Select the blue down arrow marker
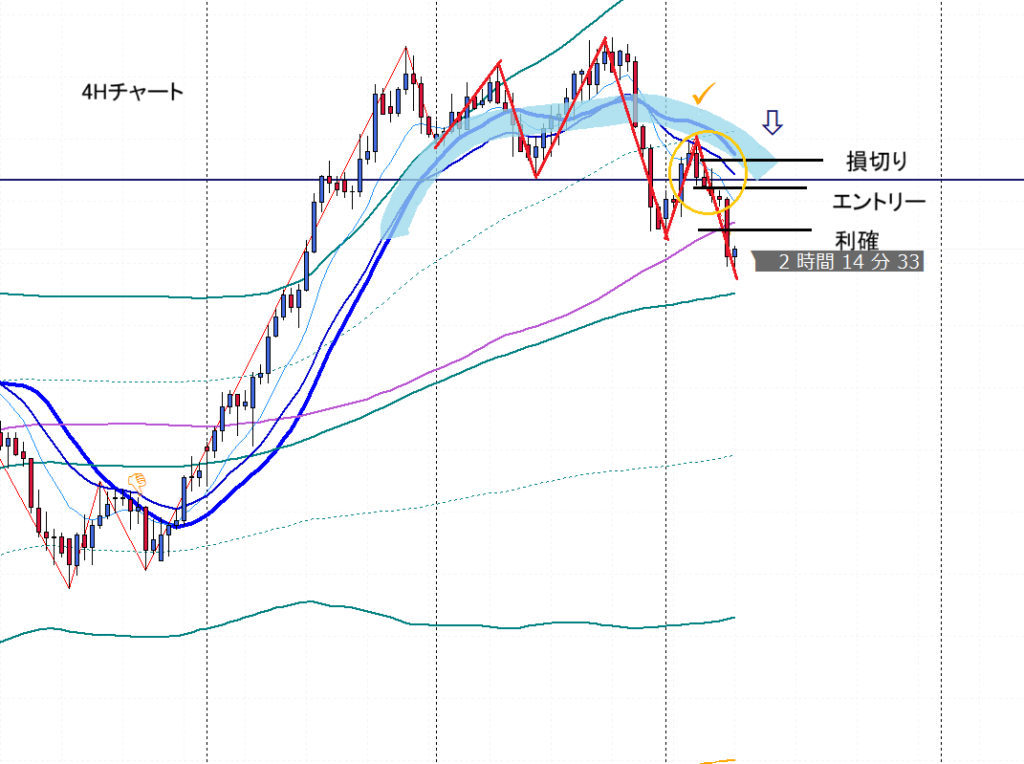The height and width of the screenshot is (764, 1024). click(773, 122)
